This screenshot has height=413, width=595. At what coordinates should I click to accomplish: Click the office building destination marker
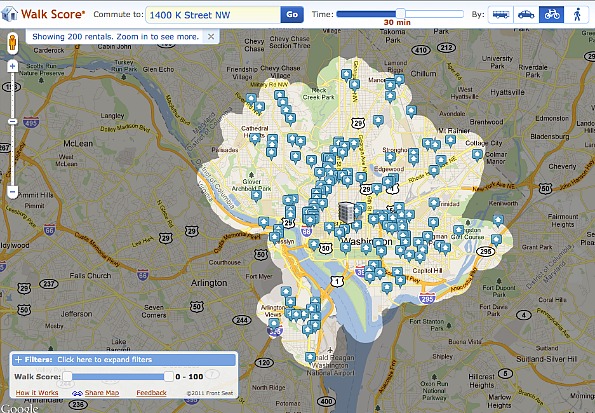click(346, 212)
